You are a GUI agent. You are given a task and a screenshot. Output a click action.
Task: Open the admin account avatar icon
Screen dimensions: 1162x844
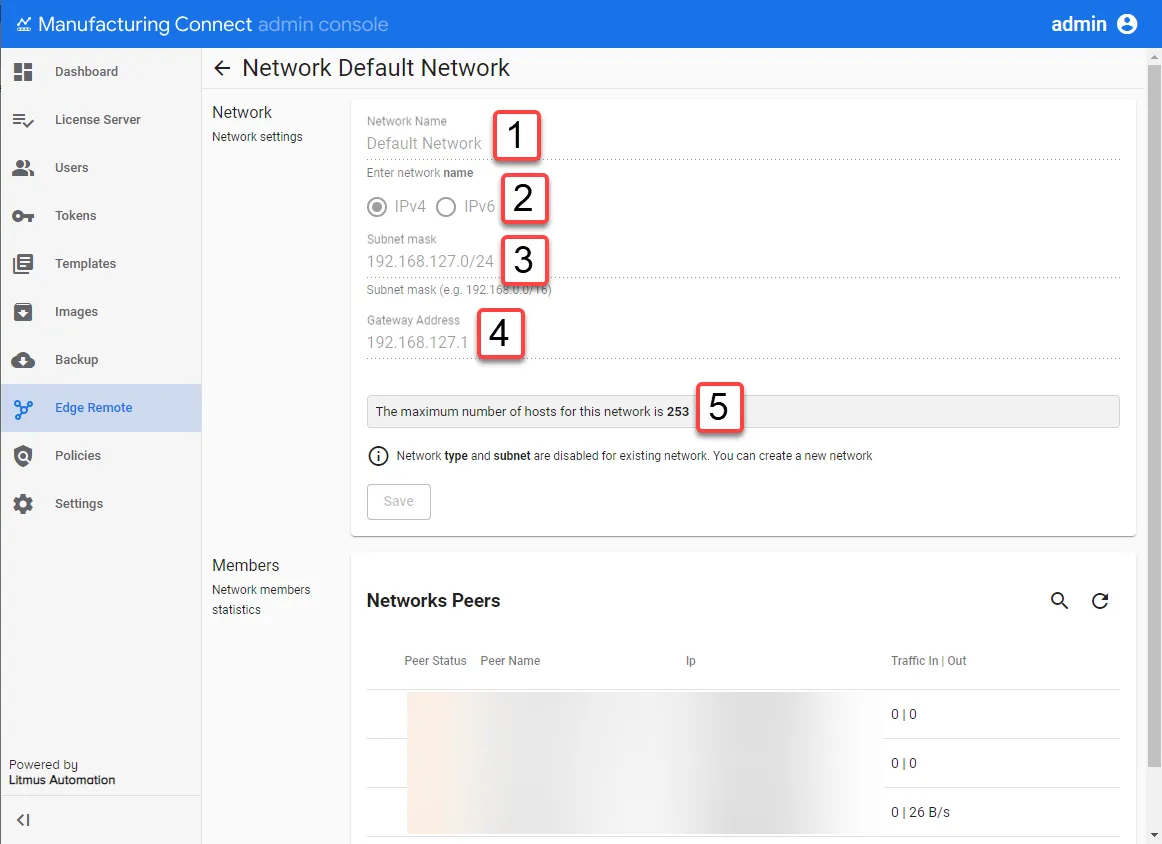point(1126,24)
